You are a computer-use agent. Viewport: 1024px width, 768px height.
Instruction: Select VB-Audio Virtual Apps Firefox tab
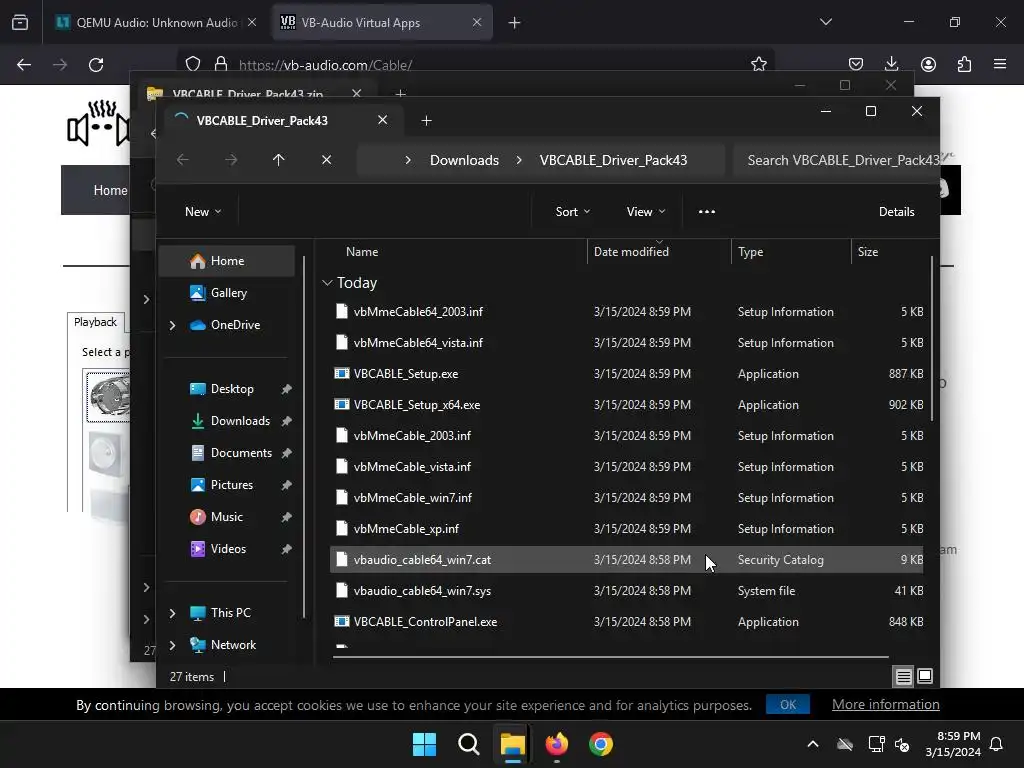click(x=382, y=22)
